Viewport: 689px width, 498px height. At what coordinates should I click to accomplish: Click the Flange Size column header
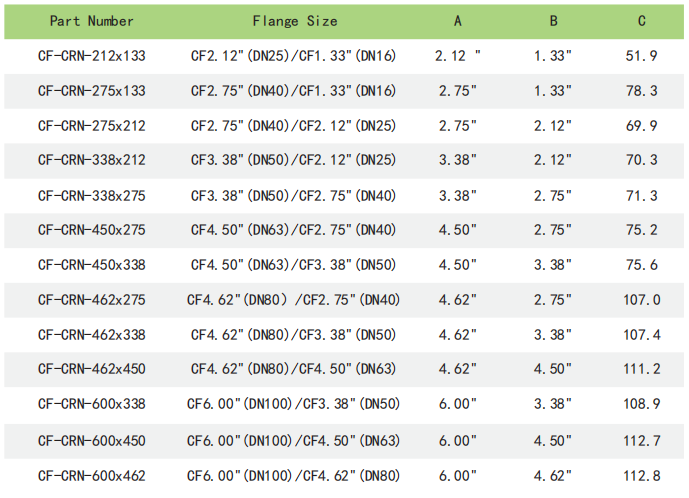coord(294,21)
